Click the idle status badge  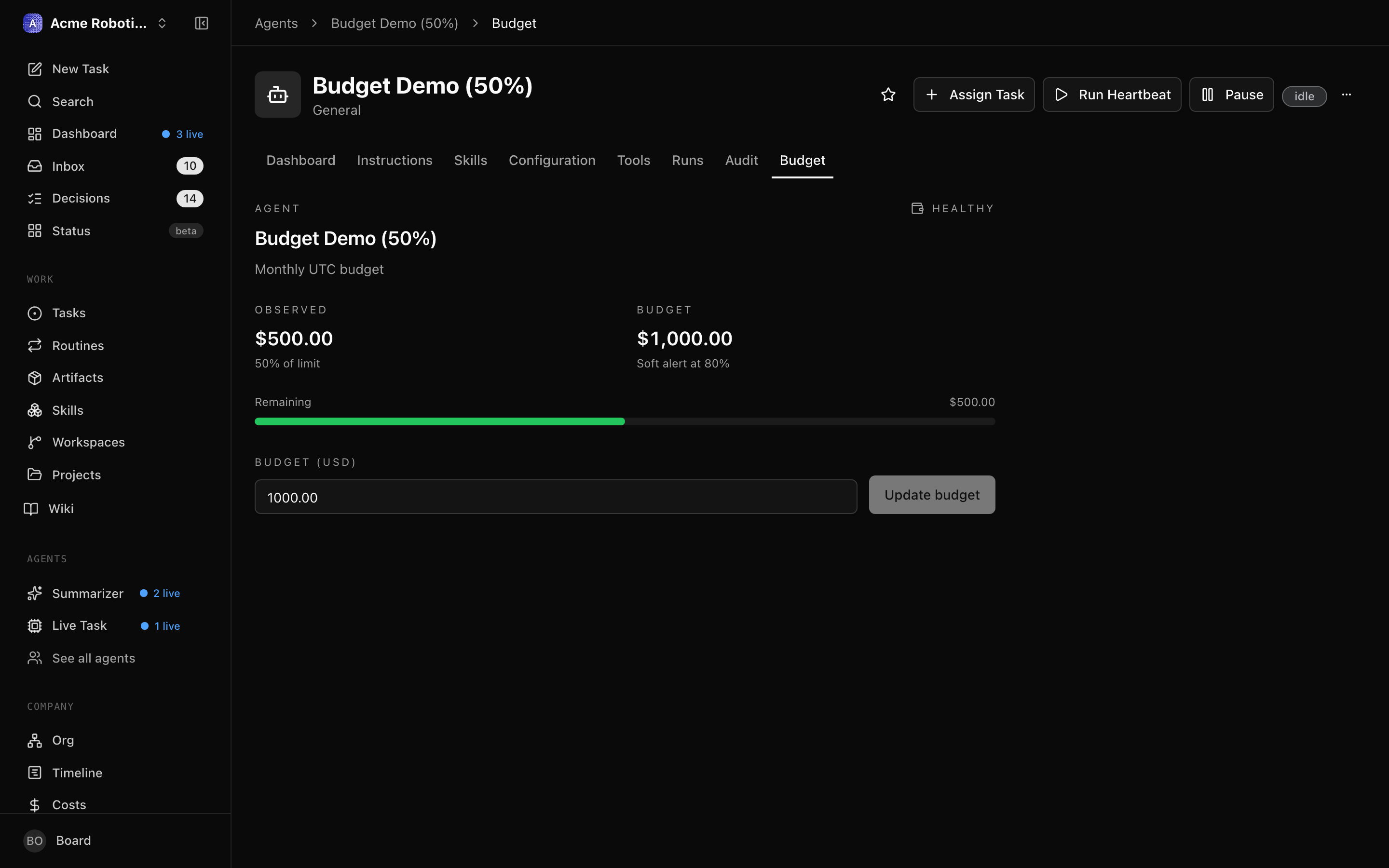pos(1304,96)
